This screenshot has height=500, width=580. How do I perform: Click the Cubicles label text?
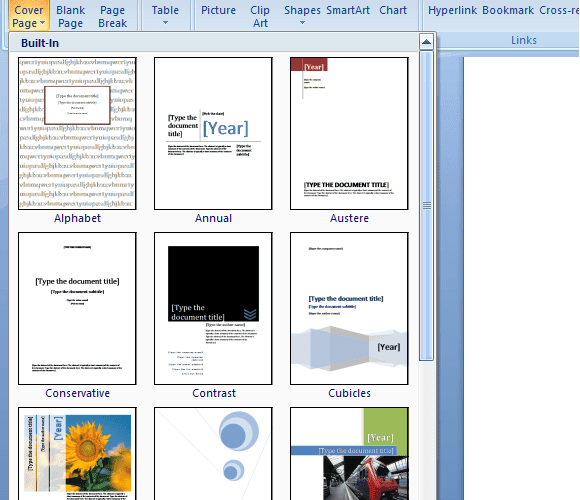pyautogui.click(x=349, y=393)
